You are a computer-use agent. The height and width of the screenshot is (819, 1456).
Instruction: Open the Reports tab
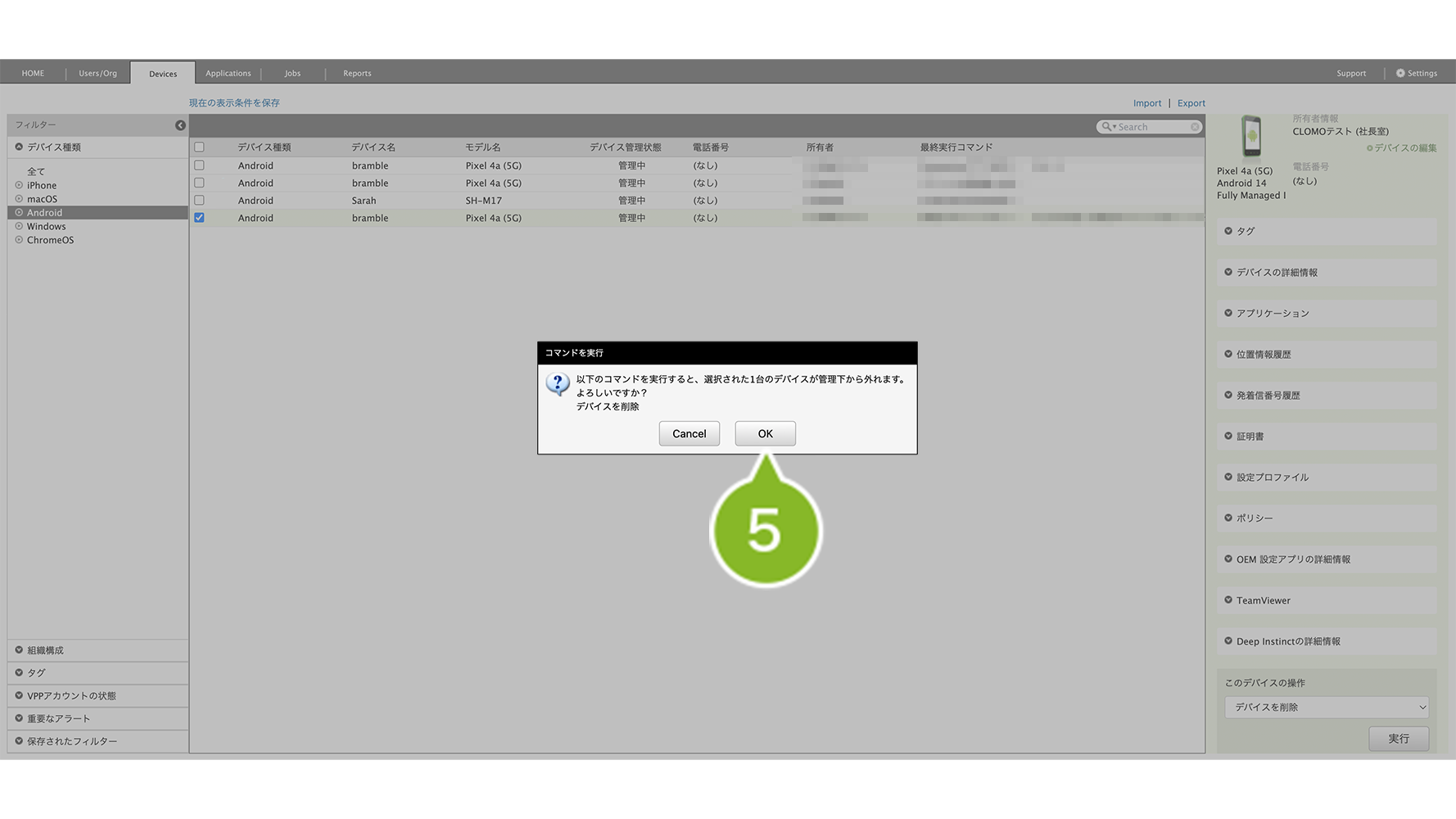coord(357,74)
